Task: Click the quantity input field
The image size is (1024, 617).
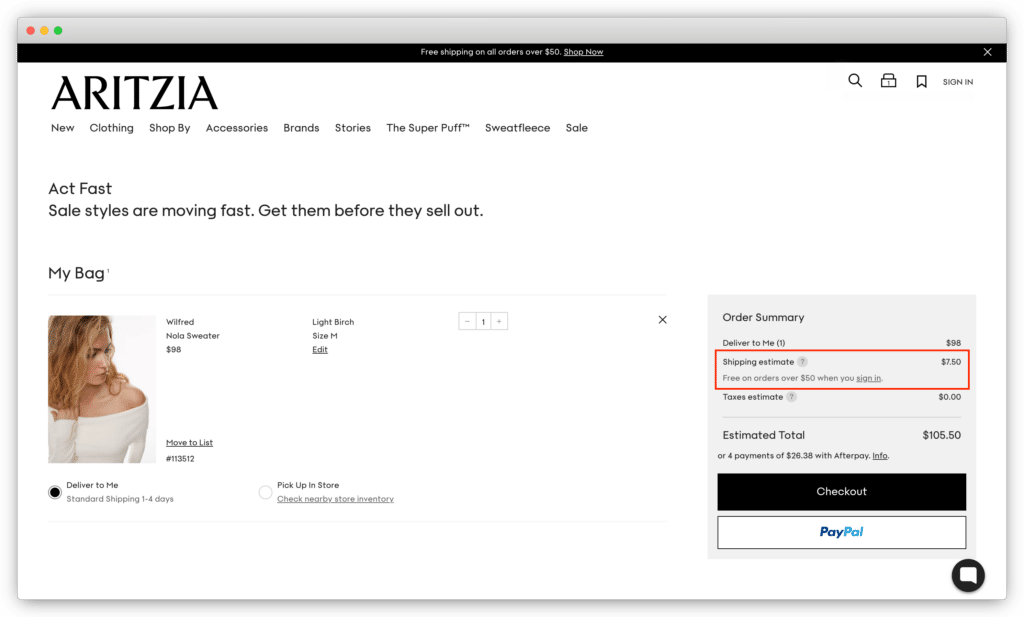Action: (x=483, y=321)
